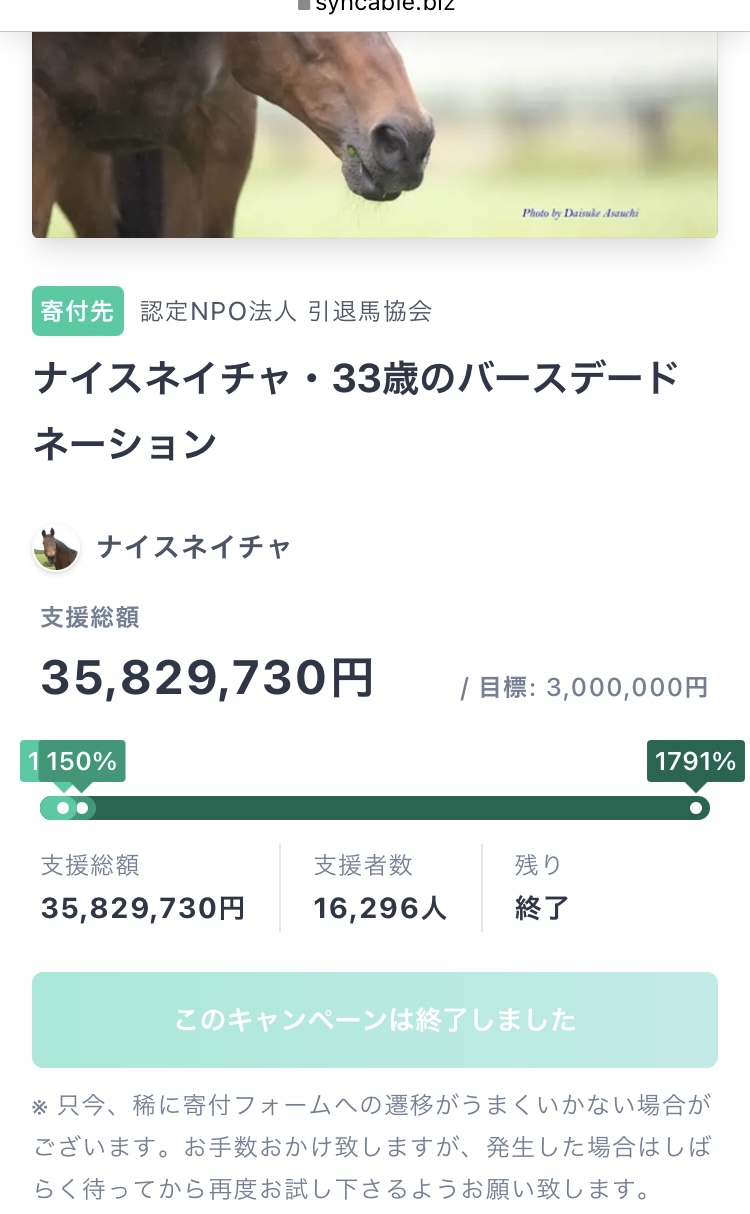The height and width of the screenshot is (1214, 750).
Task: Tap the lock icon beside syncable.biz
Action: point(304,5)
